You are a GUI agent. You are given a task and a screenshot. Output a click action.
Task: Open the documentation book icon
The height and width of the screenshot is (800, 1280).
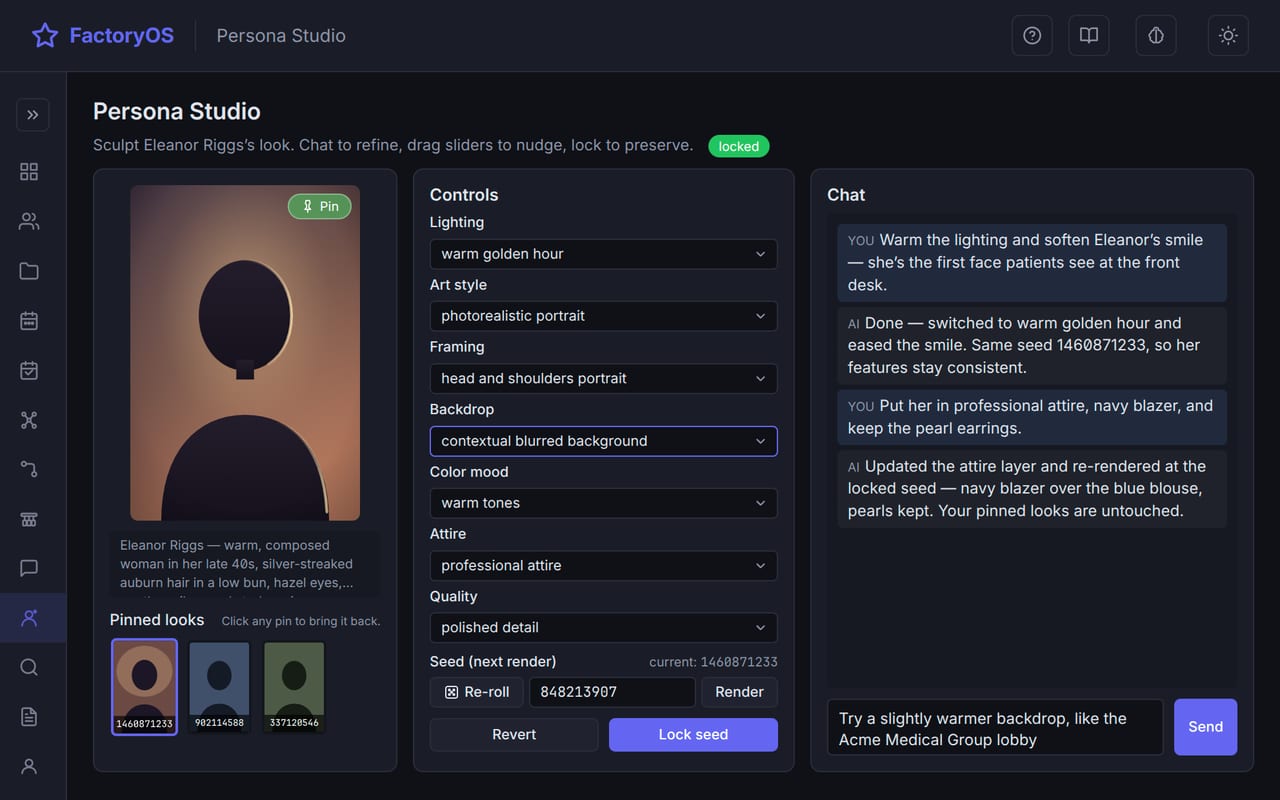pyautogui.click(x=1089, y=36)
